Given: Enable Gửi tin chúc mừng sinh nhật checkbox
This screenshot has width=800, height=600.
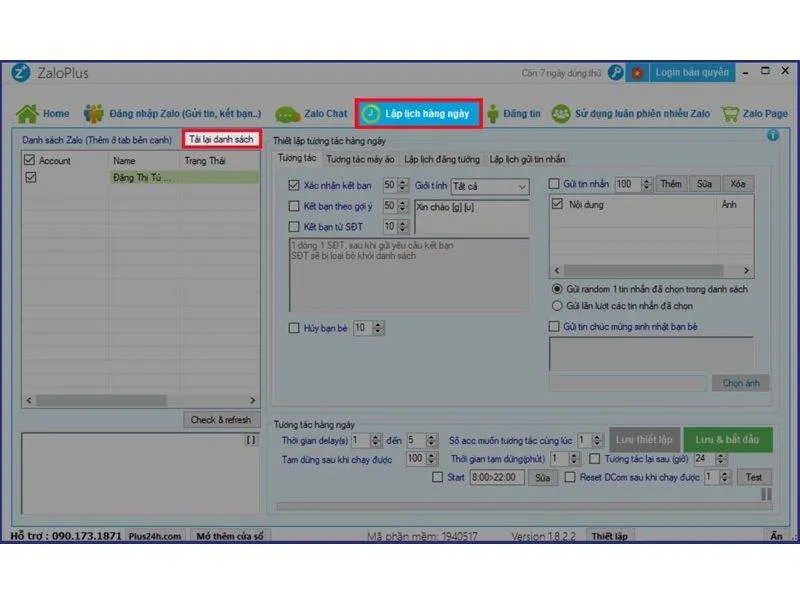Looking at the screenshot, I should (x=554, y=327).
